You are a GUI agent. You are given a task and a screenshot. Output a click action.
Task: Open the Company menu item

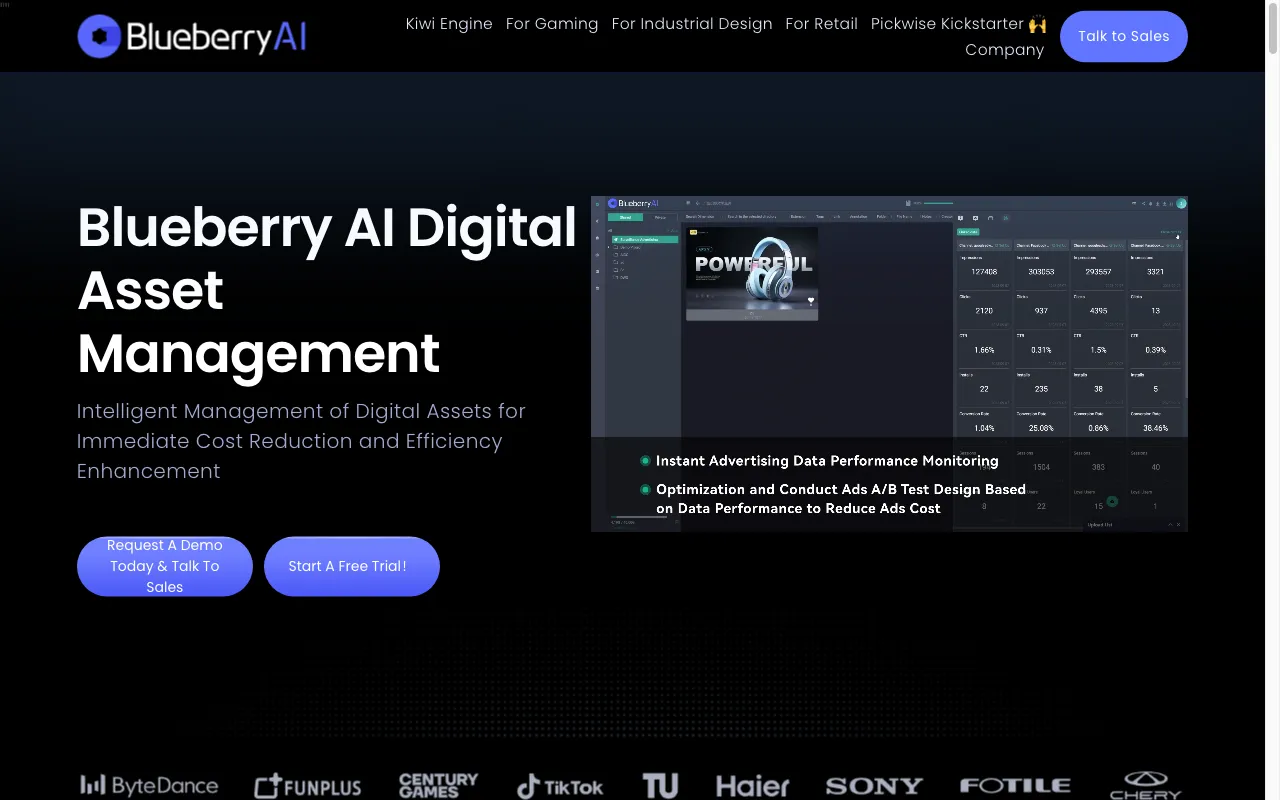1004,49
